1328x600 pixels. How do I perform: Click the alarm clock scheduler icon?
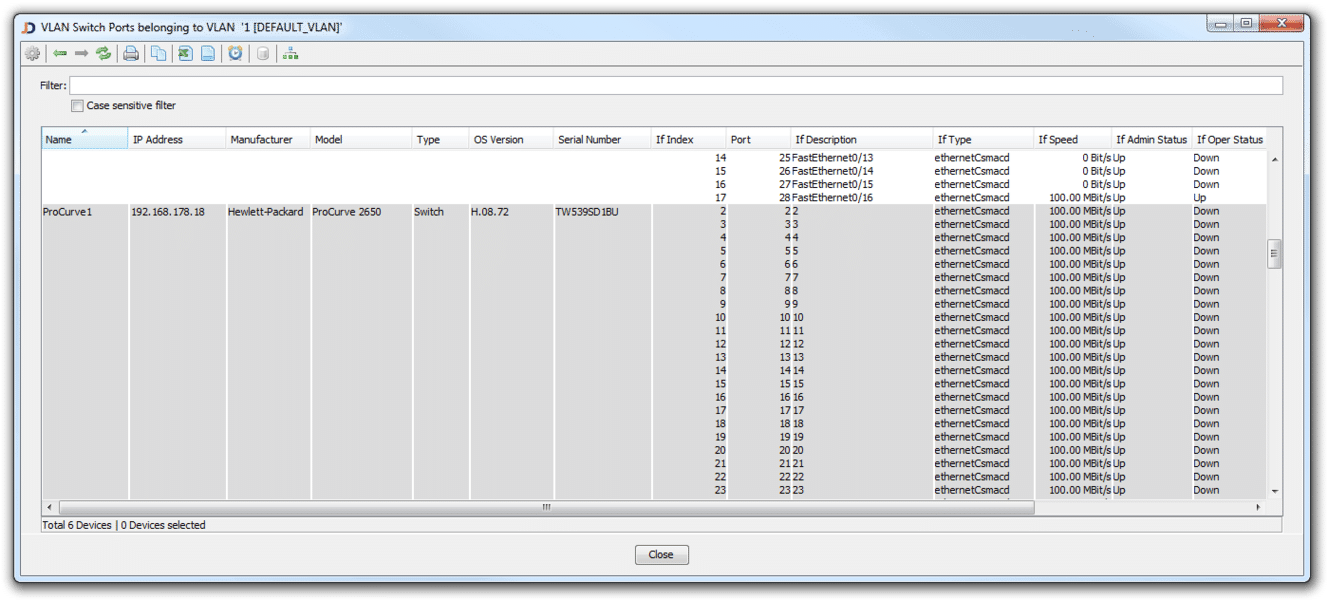pyautogui.click(x=235, y=54)
